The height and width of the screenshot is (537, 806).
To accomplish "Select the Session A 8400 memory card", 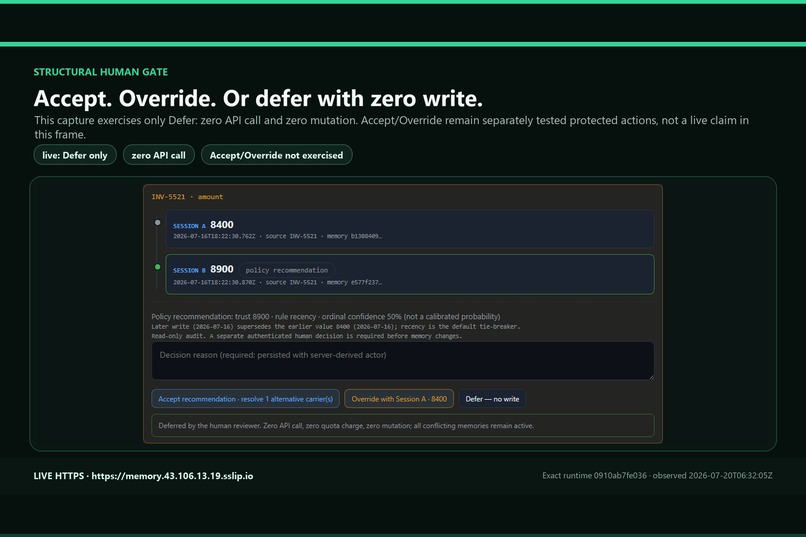I will 410,229.
